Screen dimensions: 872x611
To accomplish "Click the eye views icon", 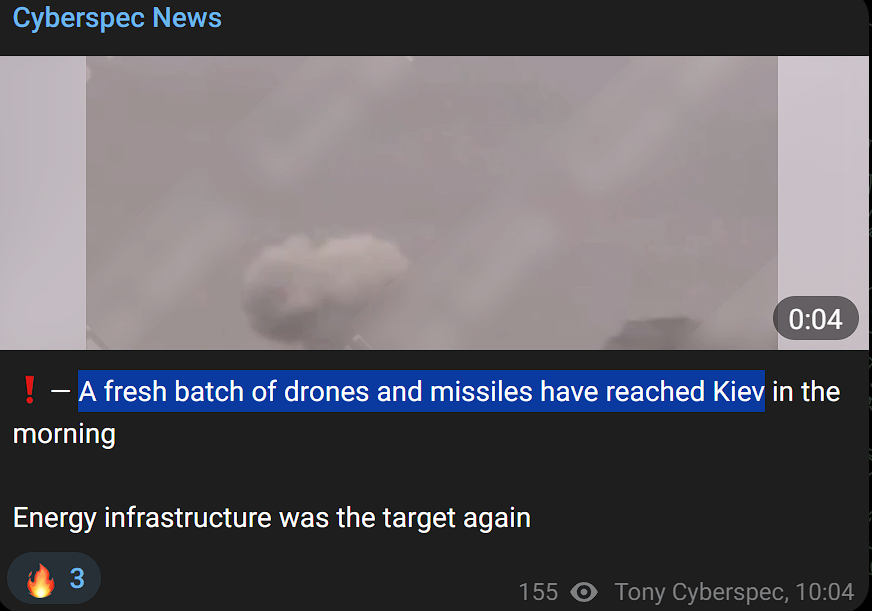I will (x=584, y=592).
